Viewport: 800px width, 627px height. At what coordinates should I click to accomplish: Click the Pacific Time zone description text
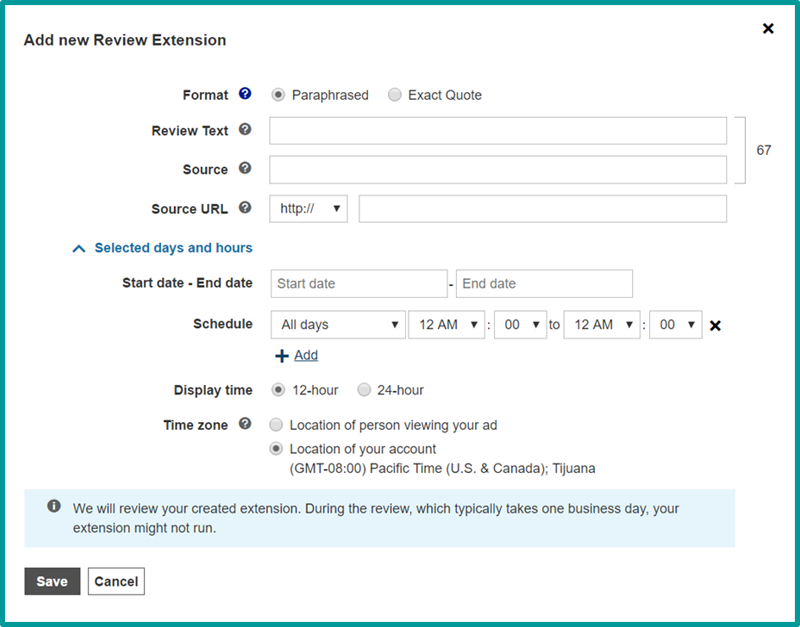(x=442, y=468)
